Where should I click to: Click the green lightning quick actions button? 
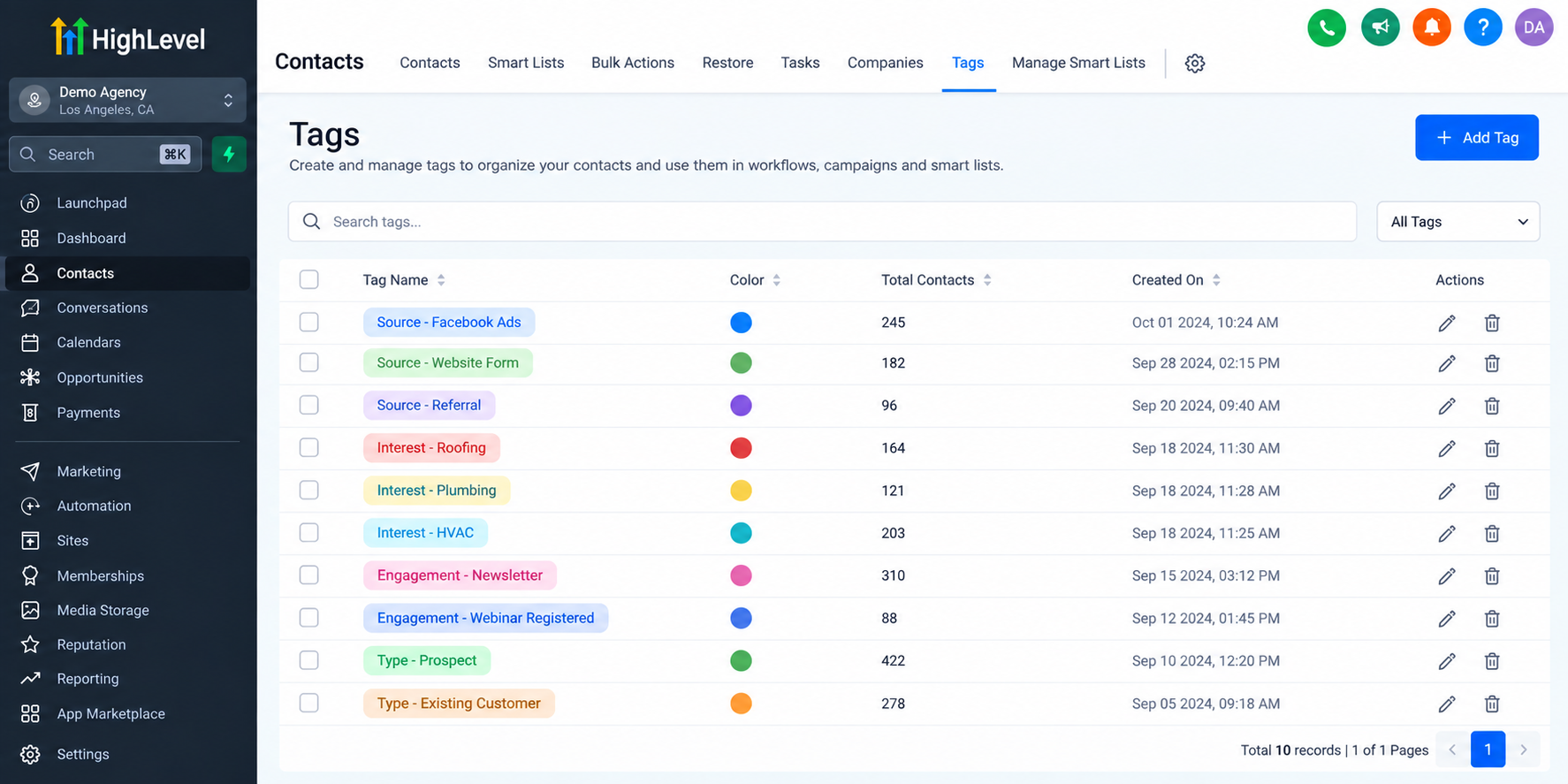click(x=229, y=154)
